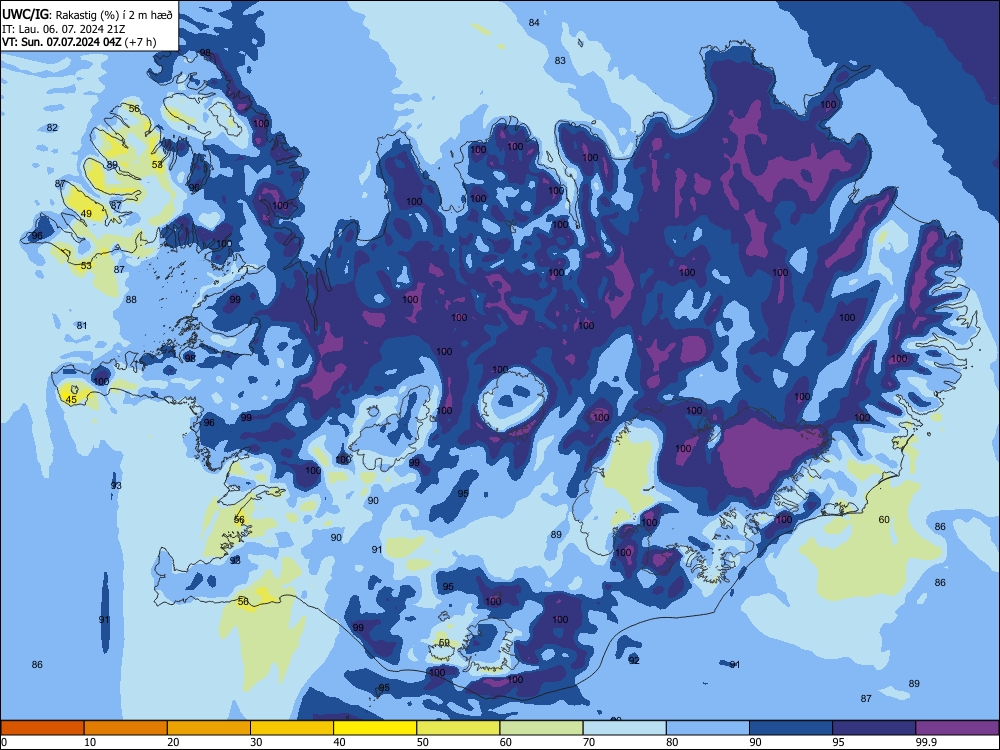Pick the purple above-99.9 legend swatch
The image size is (1000, 750).
pyautogui.click(x=957, y=728)
